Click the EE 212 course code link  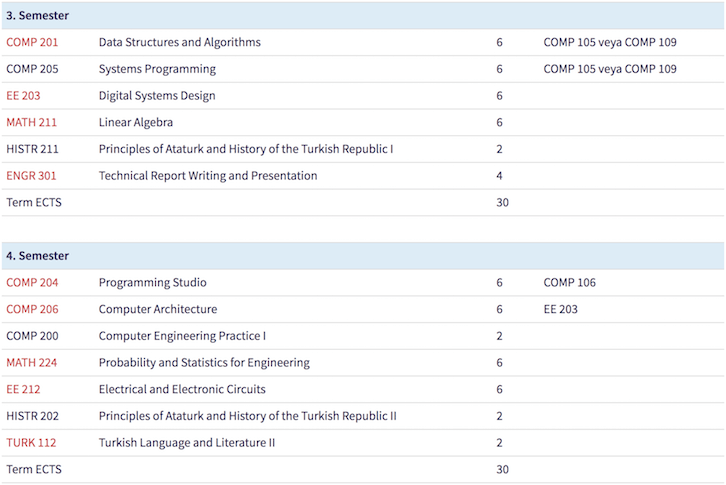pyautogui.click(x=24, y=390)
